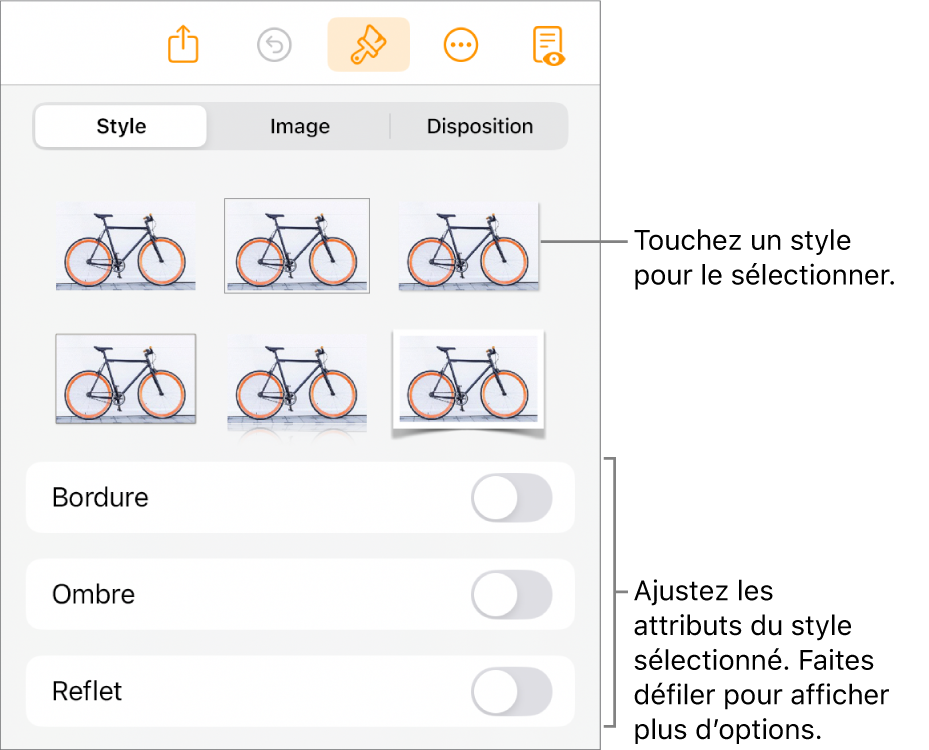Click the Reflet label

coord(87,691)
